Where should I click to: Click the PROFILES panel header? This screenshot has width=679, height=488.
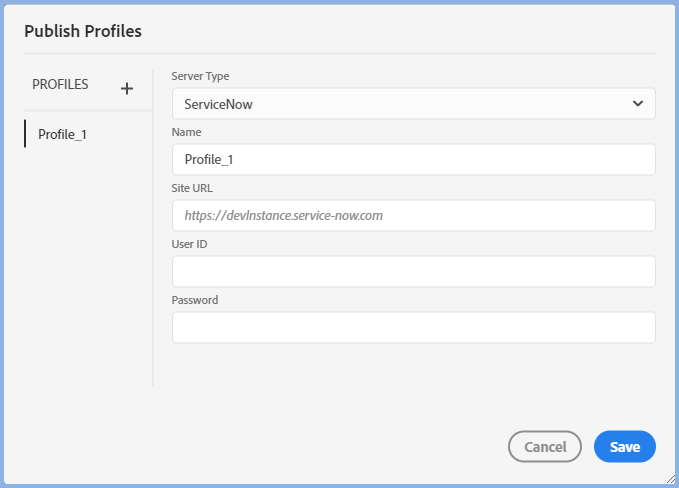60,85
